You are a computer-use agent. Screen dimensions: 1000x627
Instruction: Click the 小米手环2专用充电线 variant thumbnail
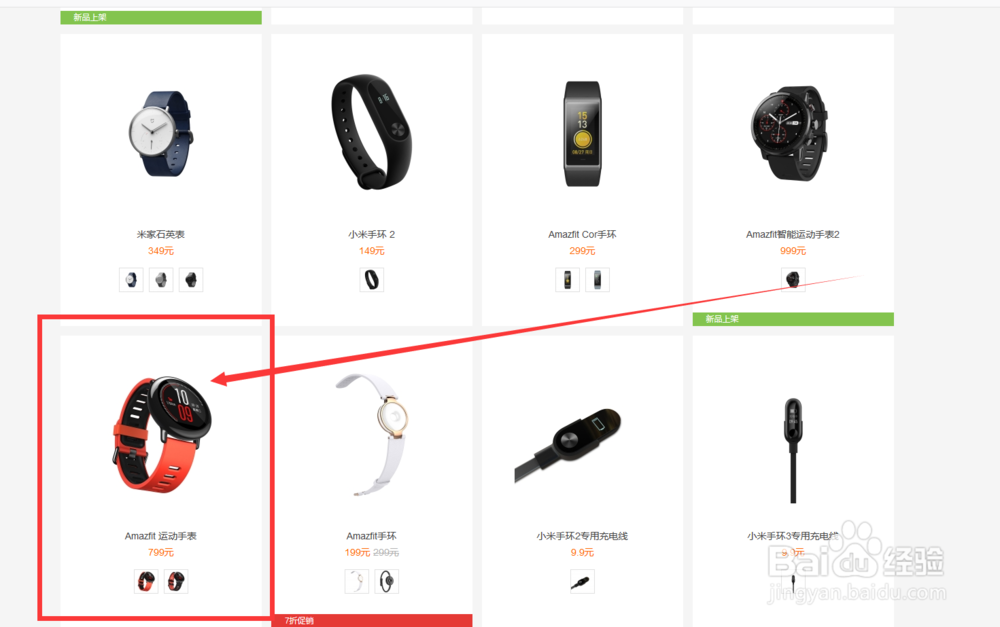582,581
